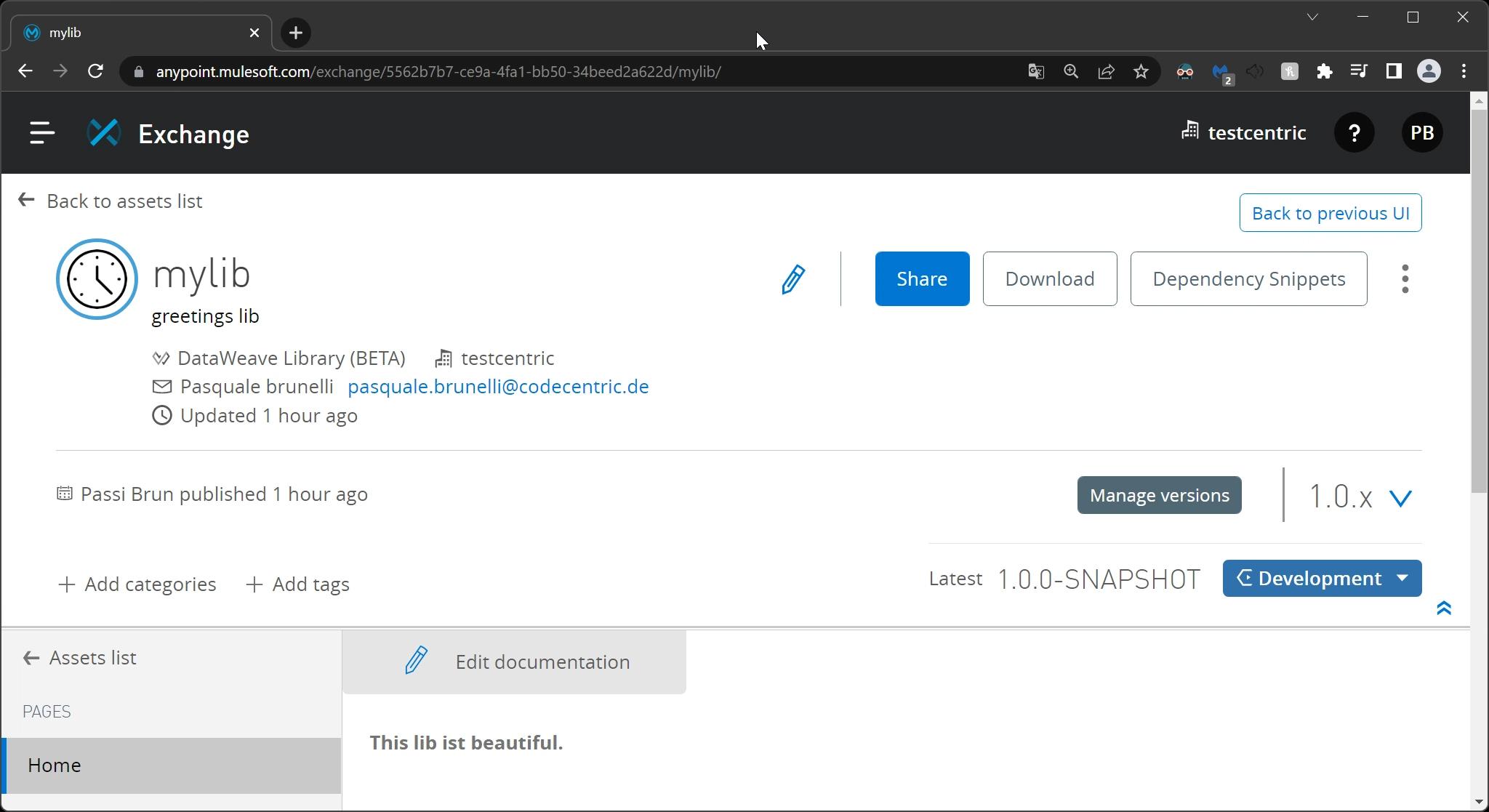Open the PB user profile avatar

pyautogui.click(x=1421, y=133)
